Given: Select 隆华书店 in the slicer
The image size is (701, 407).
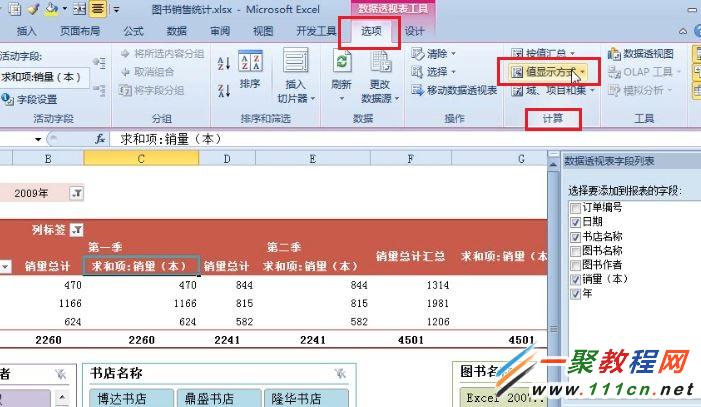Looking at the screenshot, I should 306,398.
